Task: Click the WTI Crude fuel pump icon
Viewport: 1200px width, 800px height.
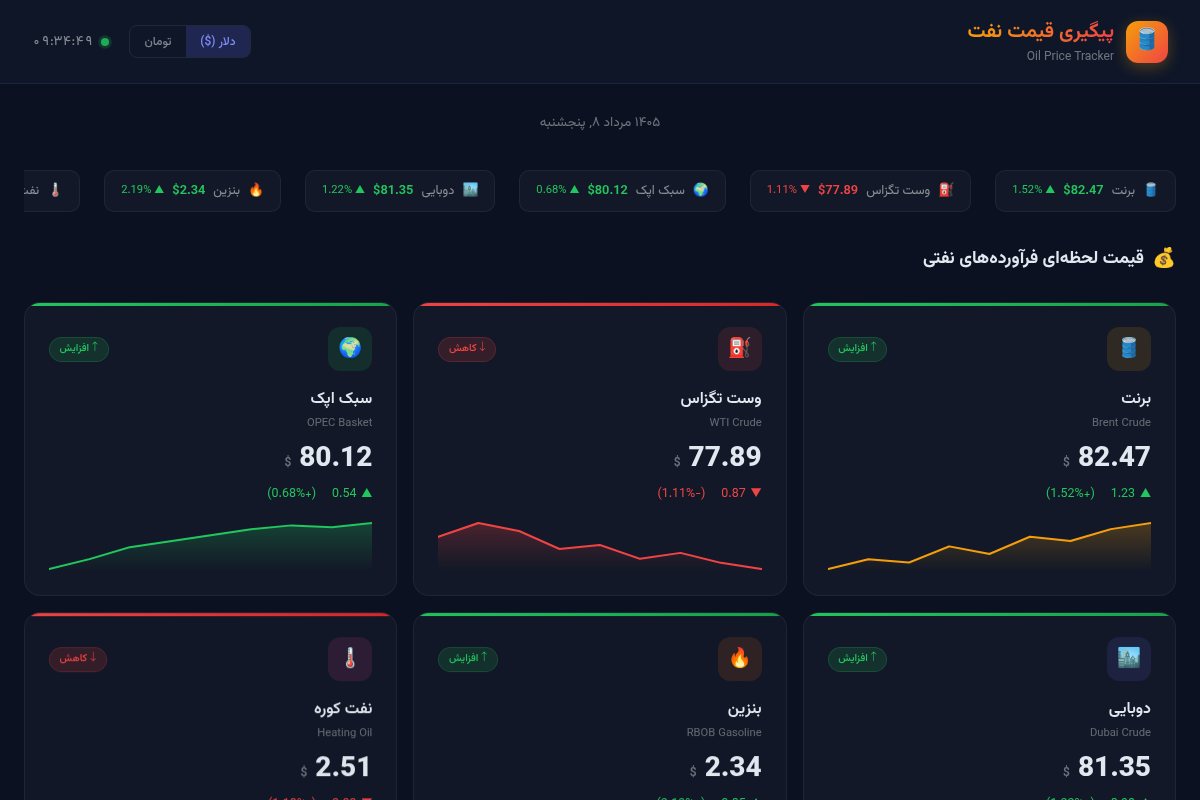Action: tap(740, 349)
